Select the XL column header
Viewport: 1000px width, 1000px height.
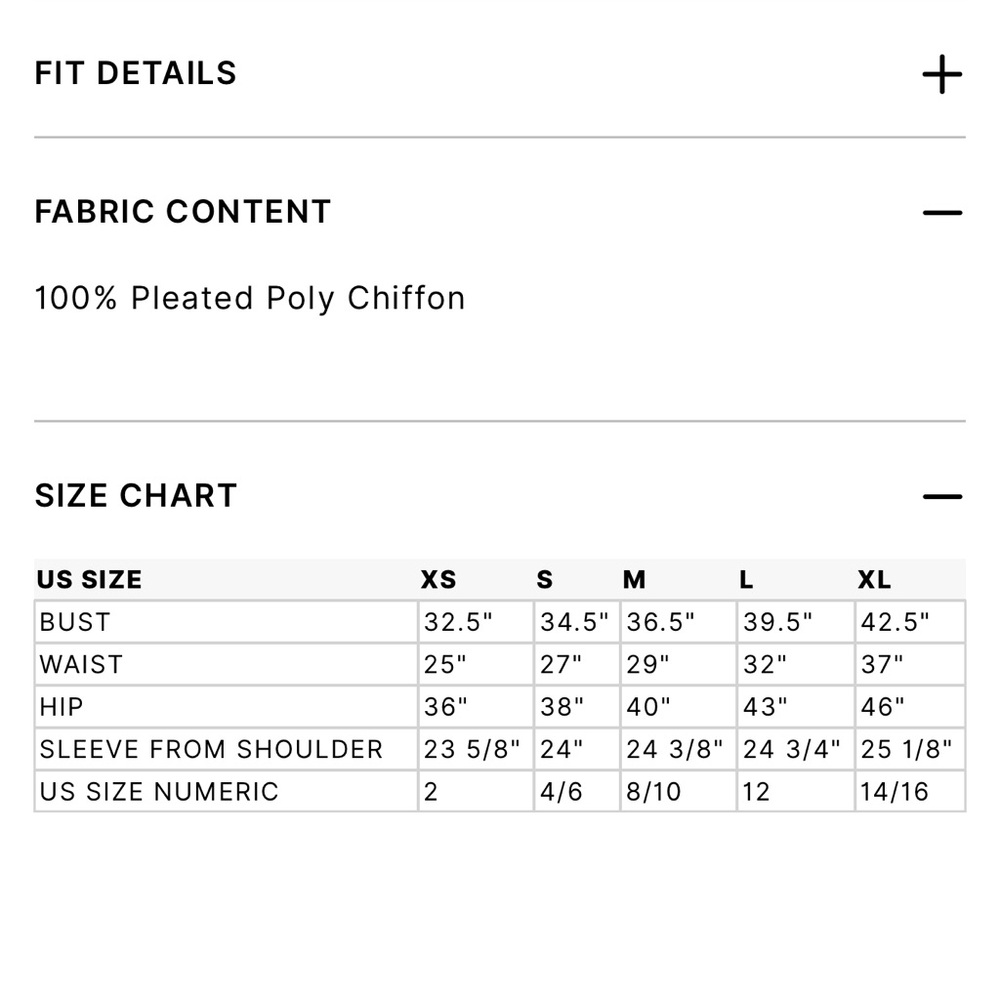[874, 580]
